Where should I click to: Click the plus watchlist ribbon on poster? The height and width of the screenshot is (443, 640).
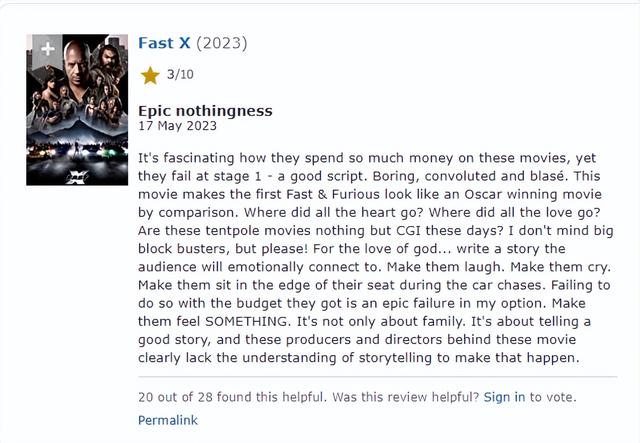(46, 49)
